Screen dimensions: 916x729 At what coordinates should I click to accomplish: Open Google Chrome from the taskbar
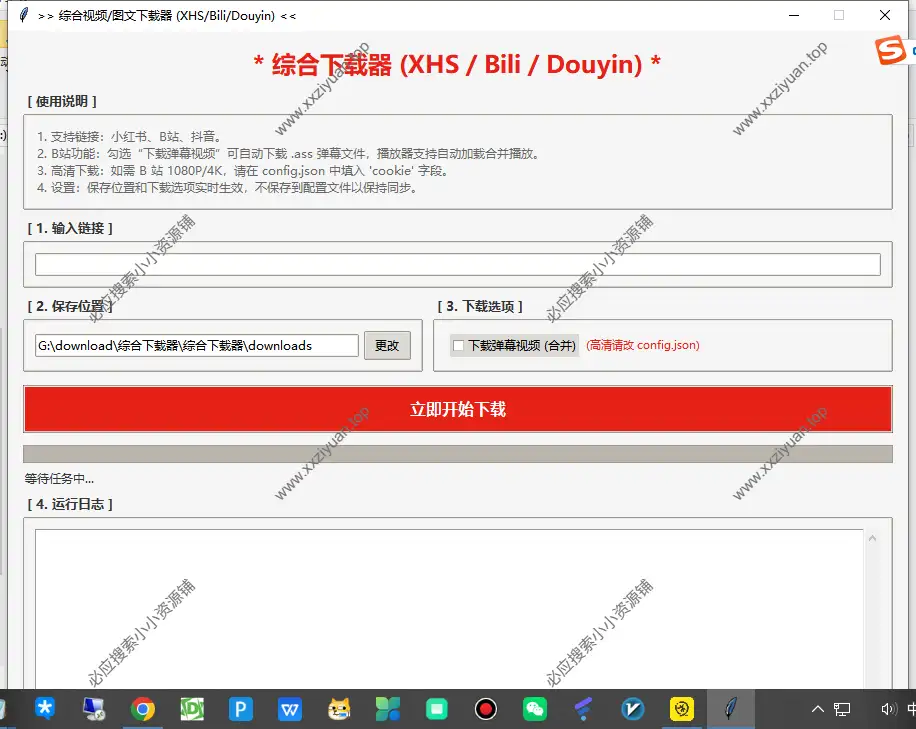pos(143,709)
